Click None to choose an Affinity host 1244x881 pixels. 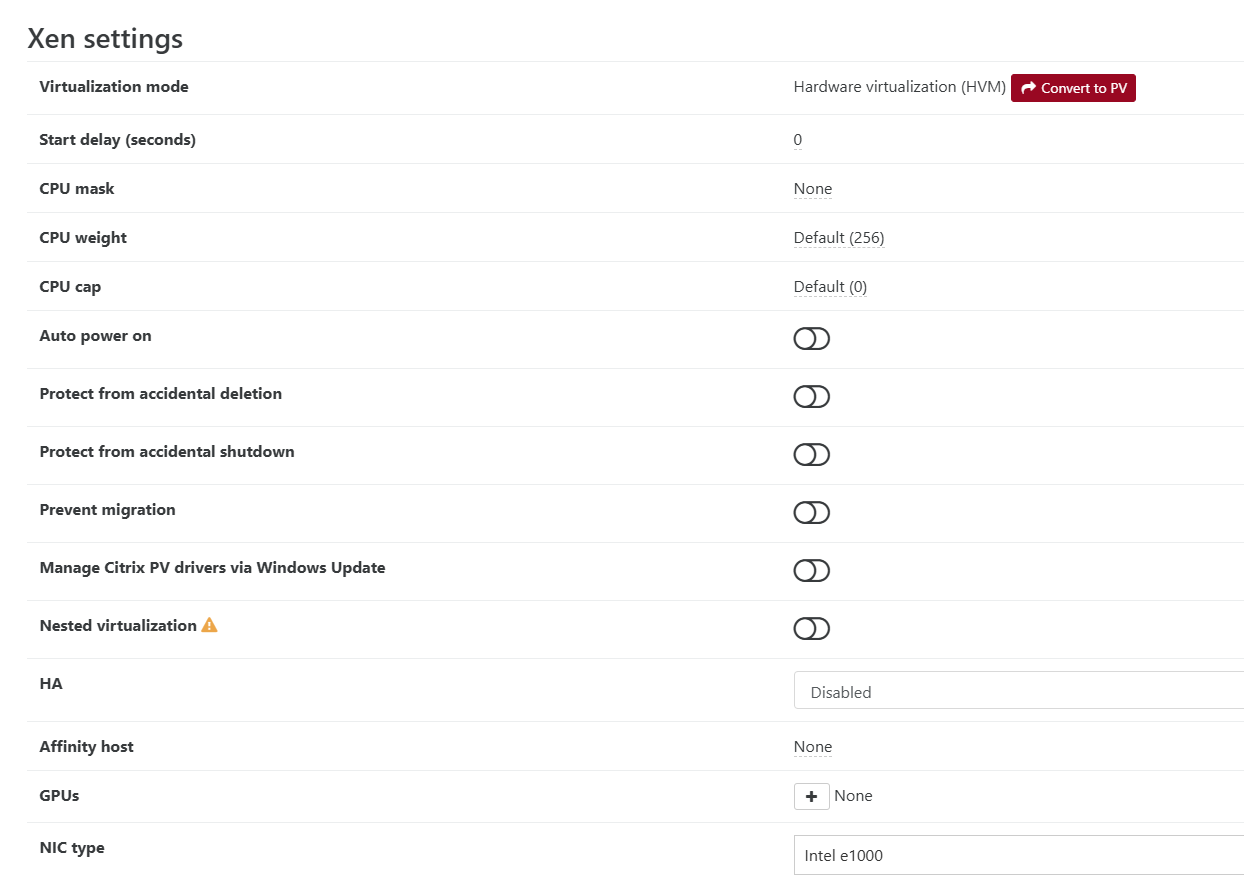click(812, 746)
